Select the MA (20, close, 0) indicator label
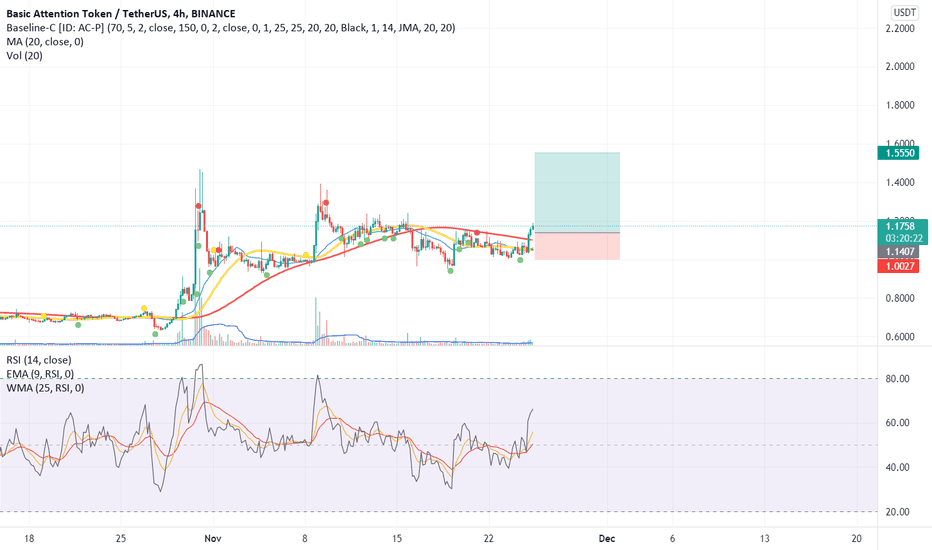This screenshot has height=550, width=932. click(45, 42)
